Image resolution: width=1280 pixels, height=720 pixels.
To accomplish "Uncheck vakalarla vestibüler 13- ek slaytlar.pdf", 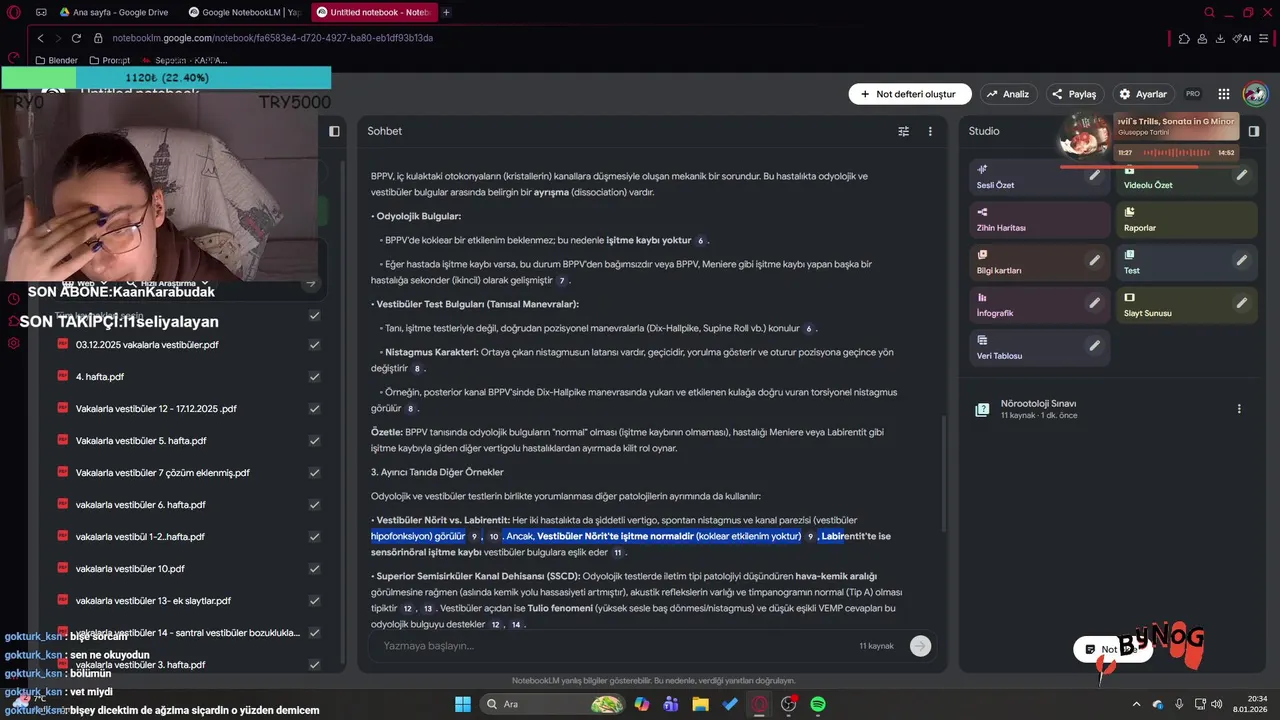I will [x=314, y=601].
